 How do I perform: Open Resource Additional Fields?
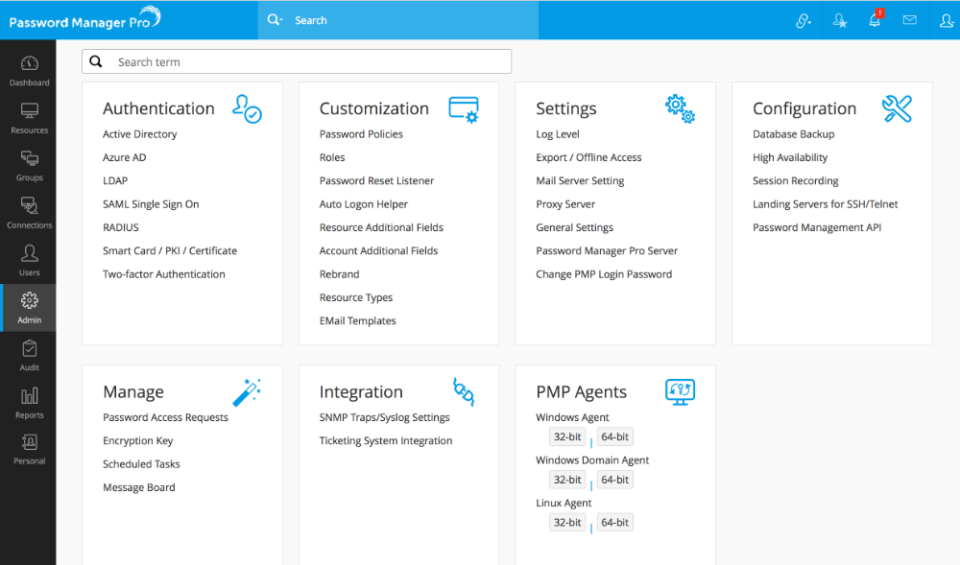click(x=381, y=227)
